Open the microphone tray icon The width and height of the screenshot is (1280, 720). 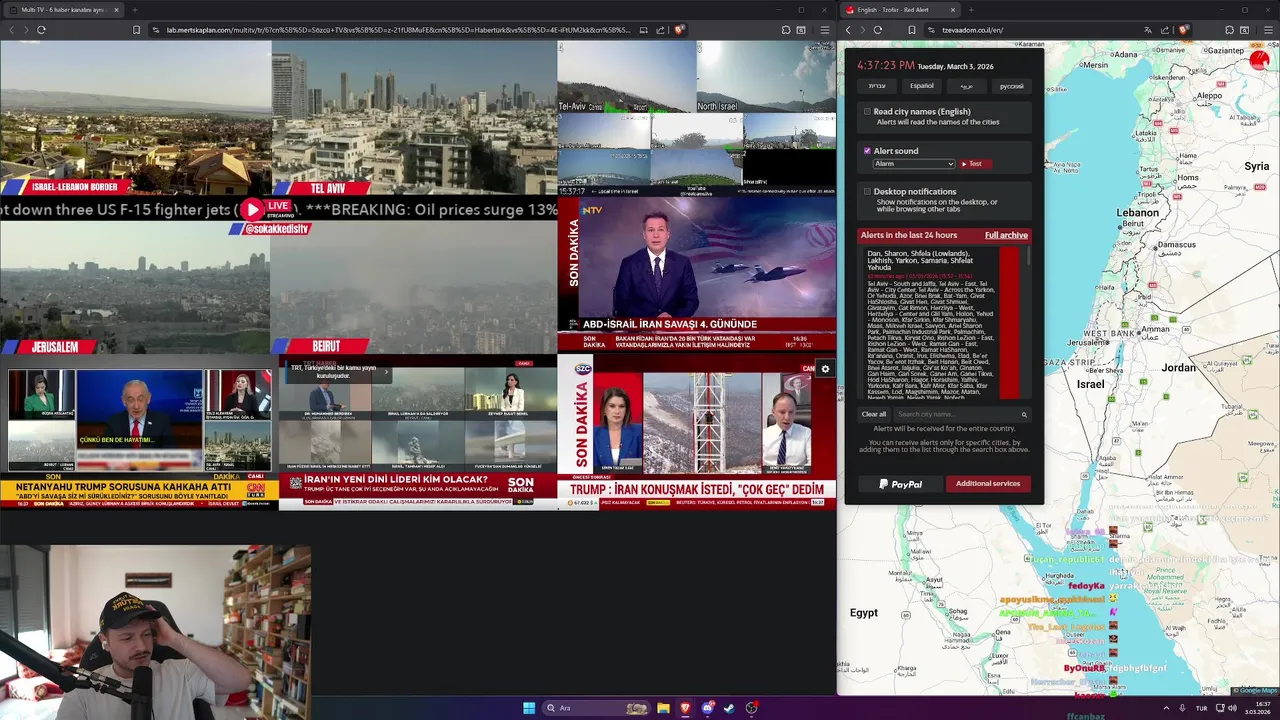tap(1182, 708)
